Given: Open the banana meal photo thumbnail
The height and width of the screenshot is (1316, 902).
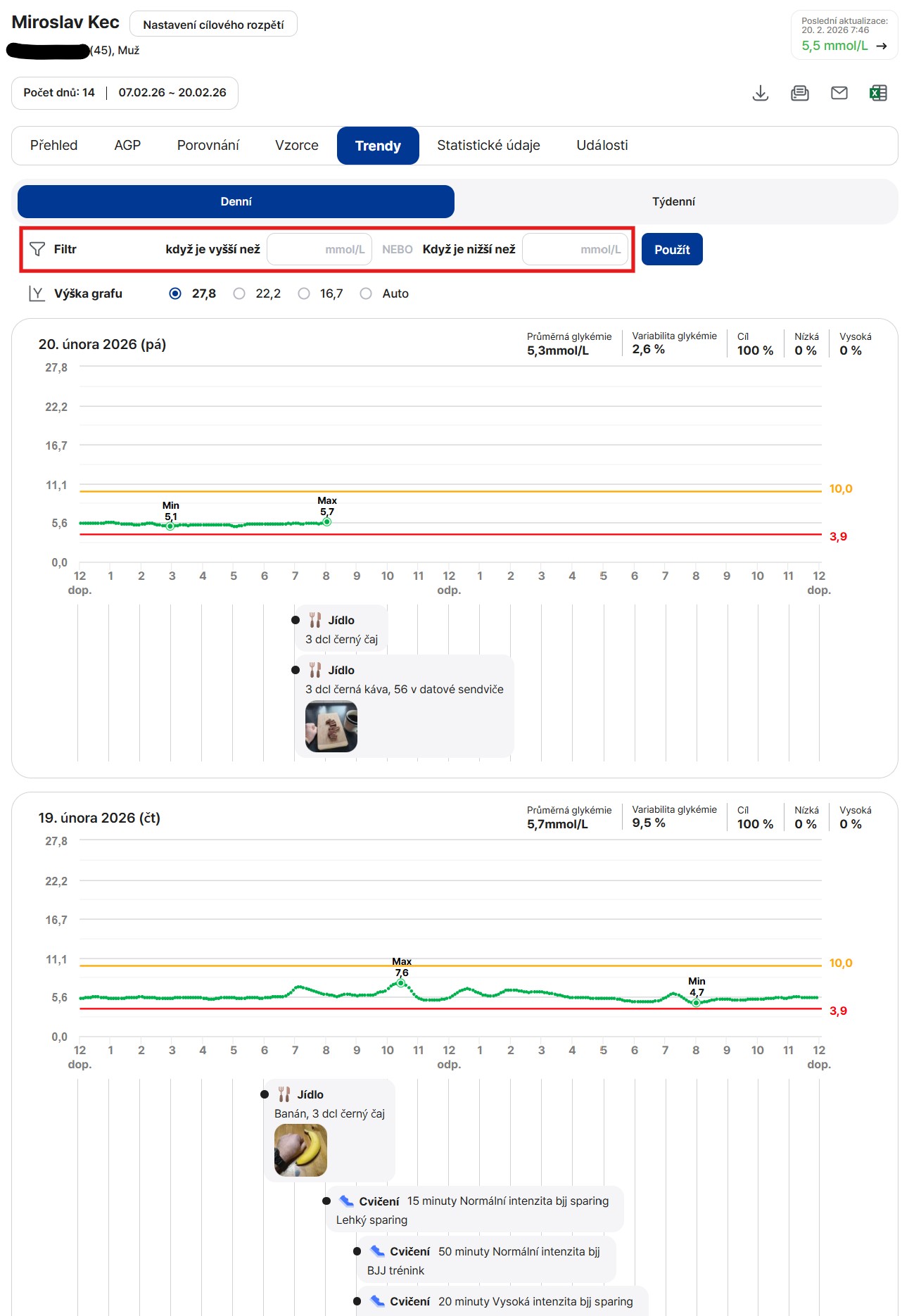Looking at the screenshot, I should 300,1150.
